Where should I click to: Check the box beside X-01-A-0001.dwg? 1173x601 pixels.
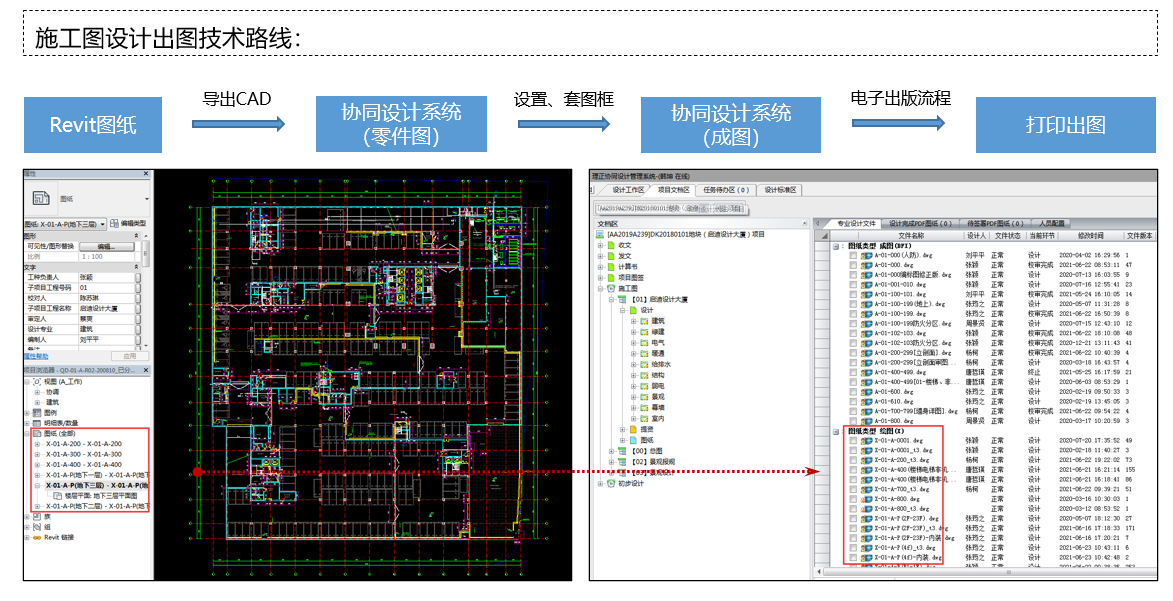(x=852, y=440)
